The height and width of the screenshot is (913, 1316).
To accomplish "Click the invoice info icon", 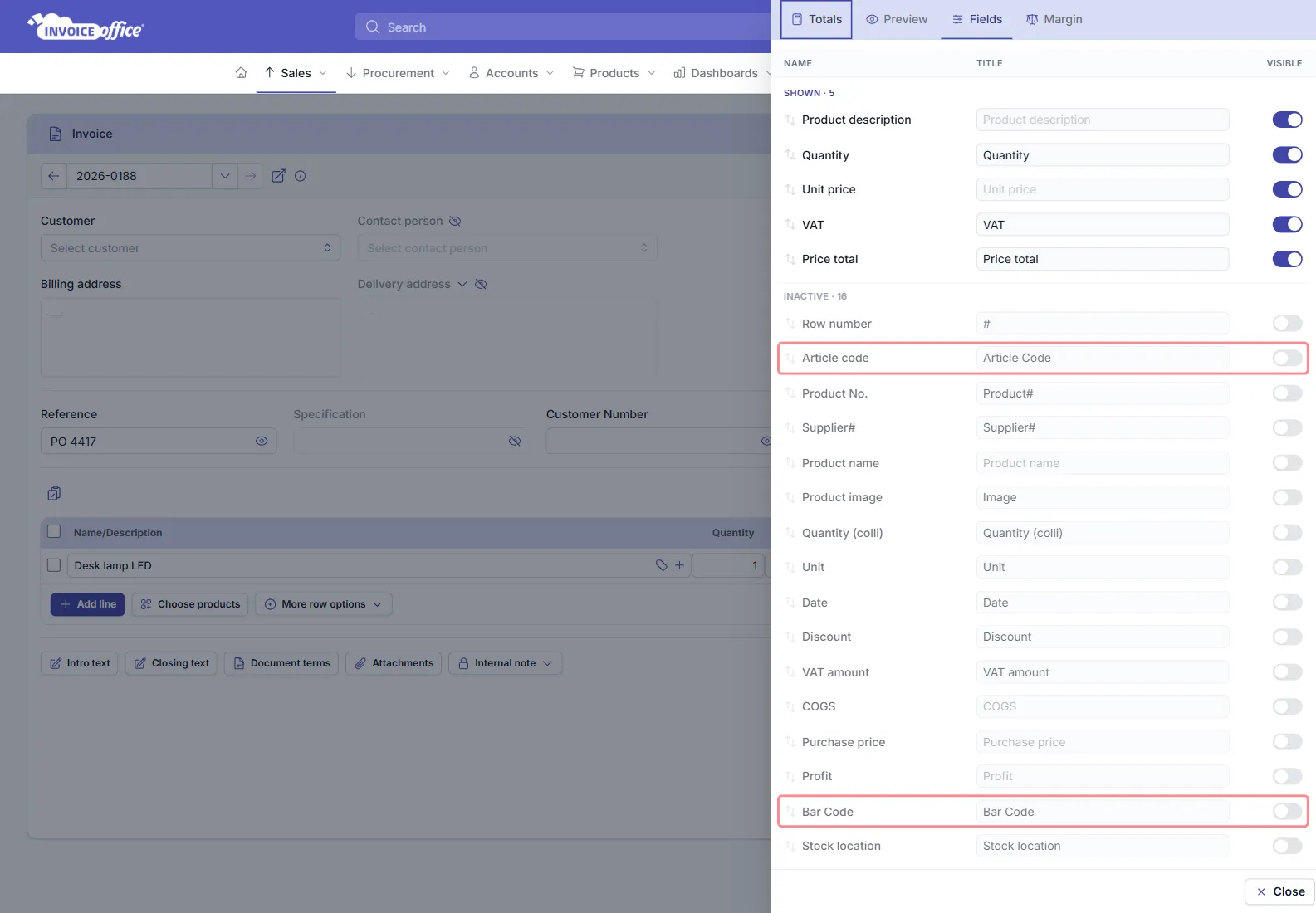I will (x=301, y=176).
